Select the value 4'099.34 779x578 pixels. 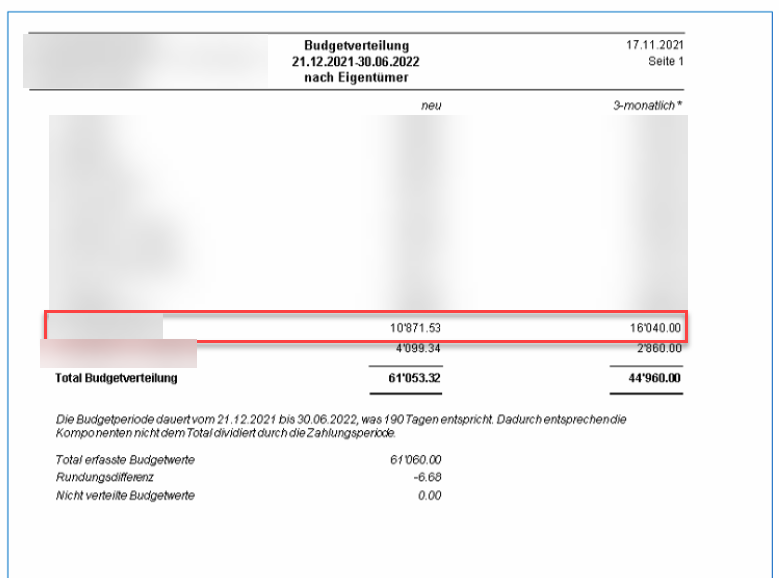(418, 348)
